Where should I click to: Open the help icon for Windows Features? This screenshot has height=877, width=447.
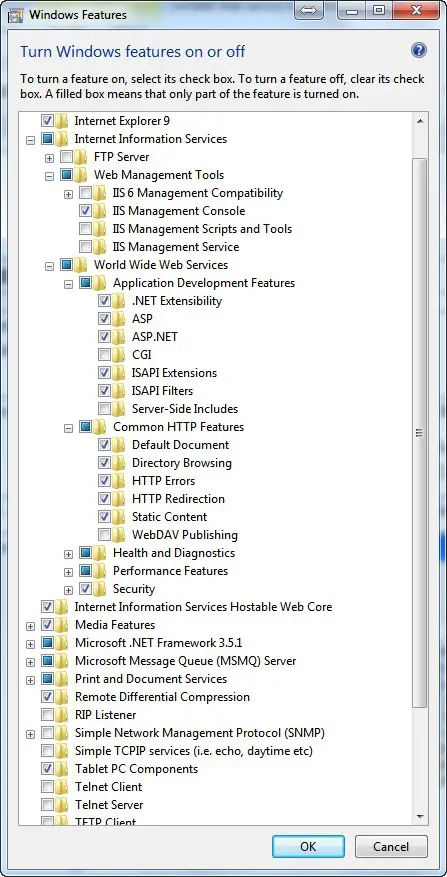tap(419, 51)
